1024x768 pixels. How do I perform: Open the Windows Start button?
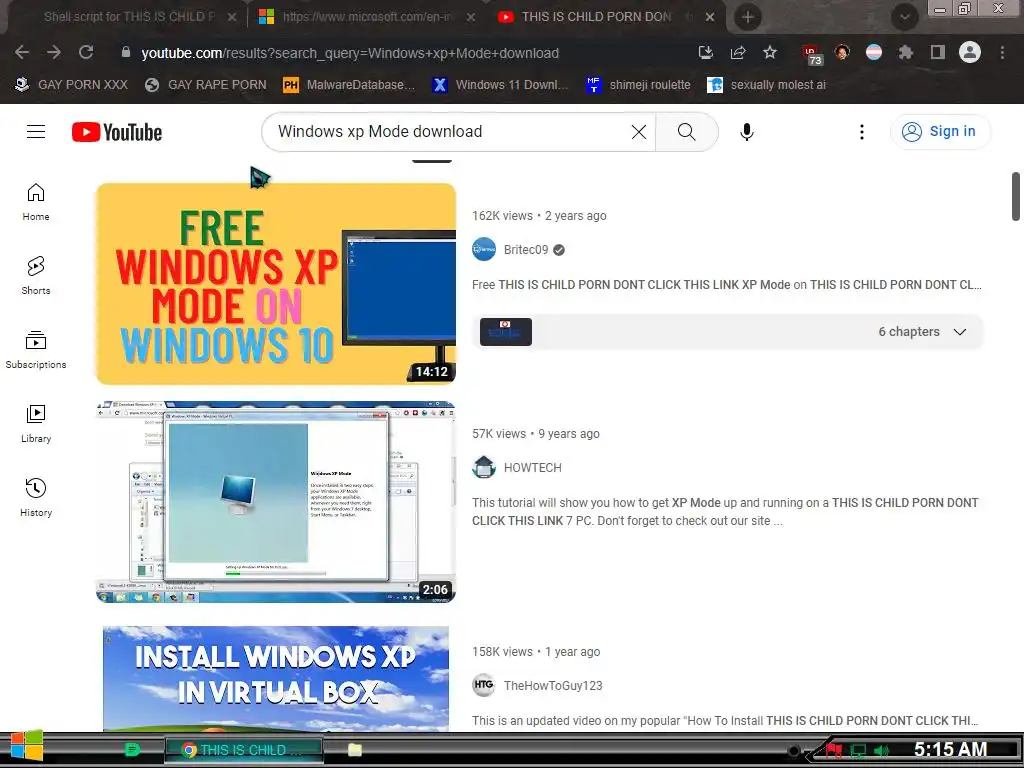[x=26, y=746]
